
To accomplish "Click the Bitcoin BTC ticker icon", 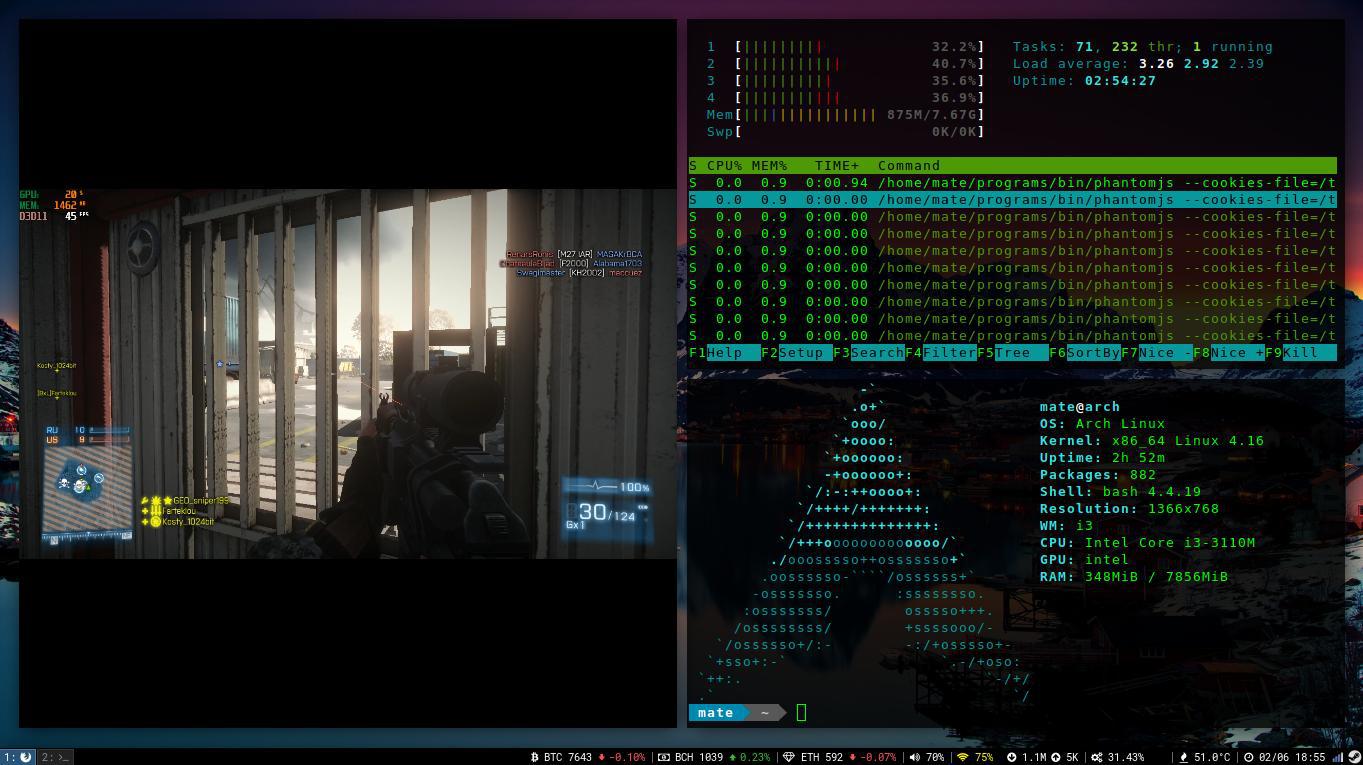I will [x=535, y=757].
